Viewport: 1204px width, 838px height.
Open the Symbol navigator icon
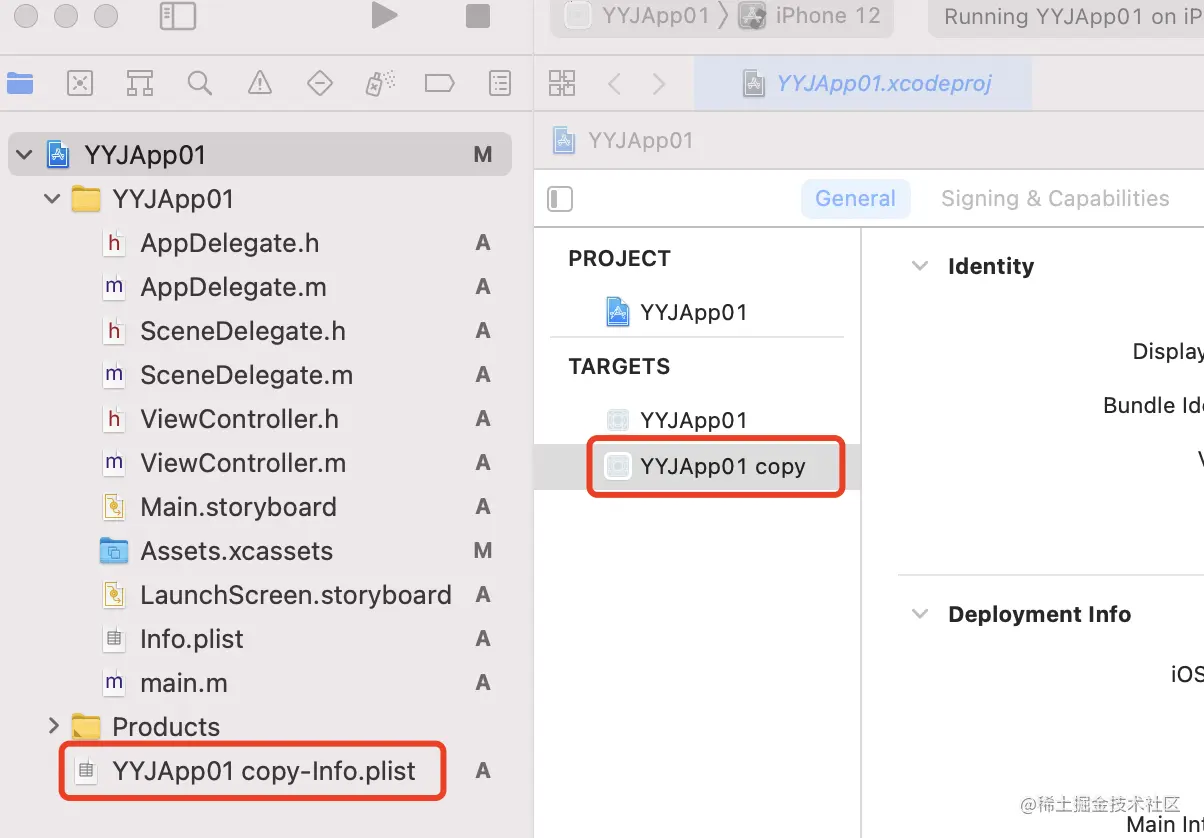[139, 83]
